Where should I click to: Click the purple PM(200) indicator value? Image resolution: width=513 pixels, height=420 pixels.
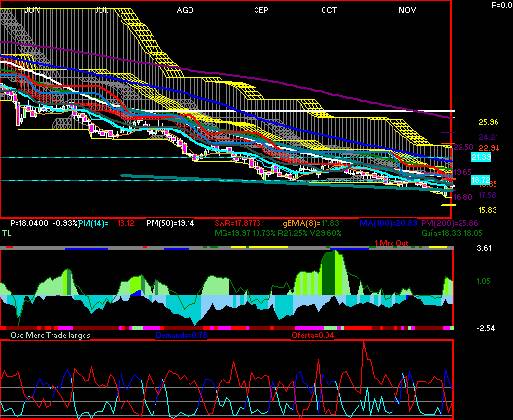tap(450, 223)
